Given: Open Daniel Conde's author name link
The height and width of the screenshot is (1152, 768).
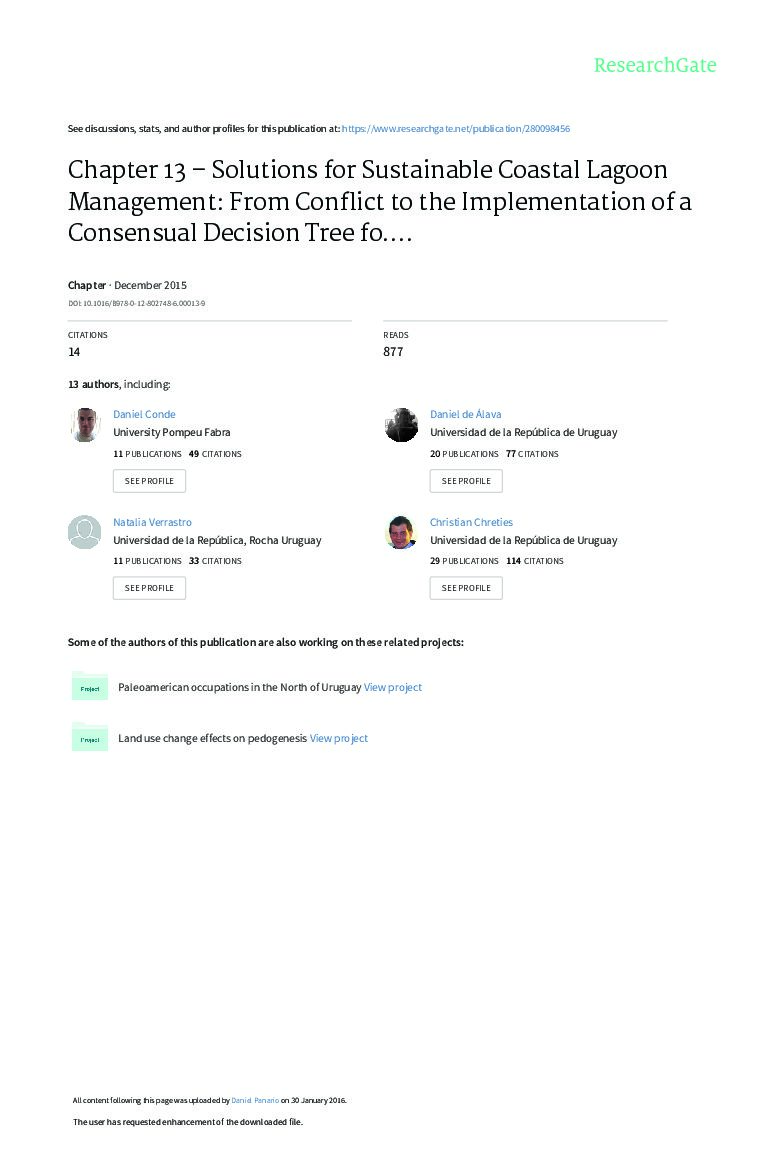Looking at the screenshot, I should pos(144,414).
